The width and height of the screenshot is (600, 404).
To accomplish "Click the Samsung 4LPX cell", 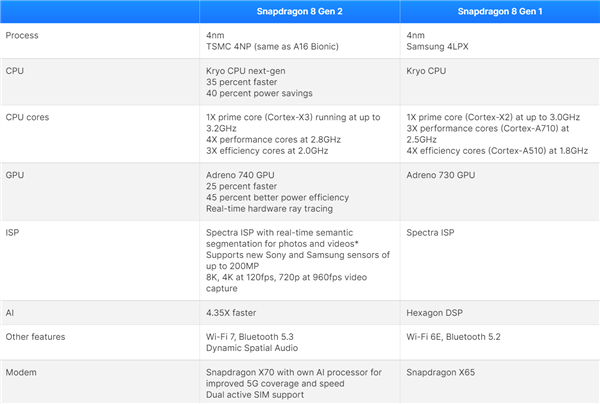I will (439, 48).
